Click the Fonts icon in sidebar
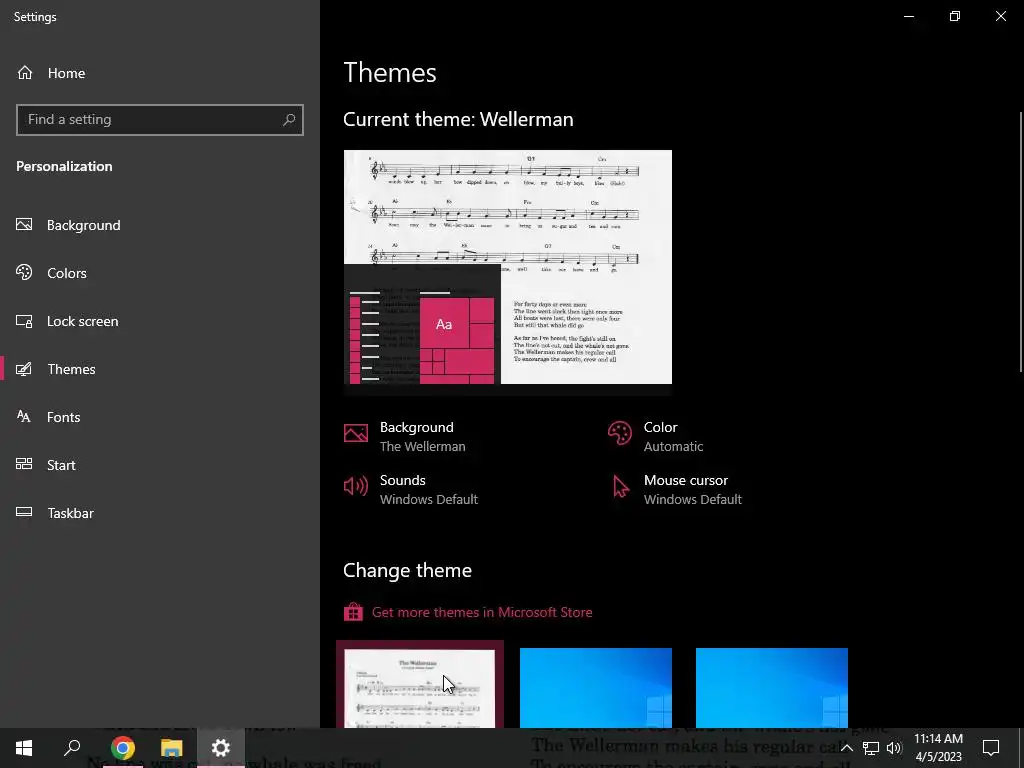This screenshot has height=768, width=1024. (24, 417)
